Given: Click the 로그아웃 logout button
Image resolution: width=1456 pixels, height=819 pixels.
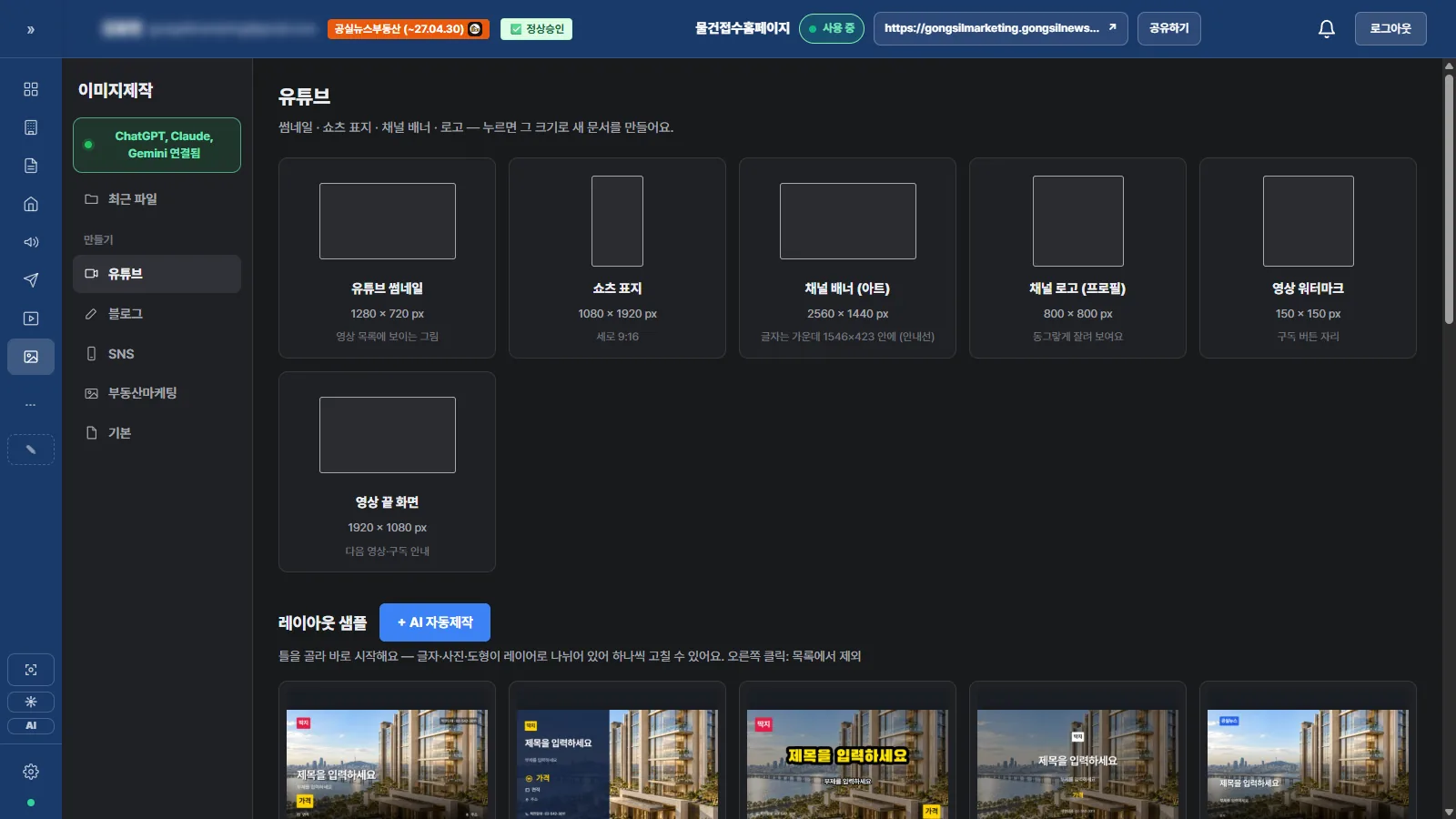Looking at the screenshot, I should (x=1390, y=28).
